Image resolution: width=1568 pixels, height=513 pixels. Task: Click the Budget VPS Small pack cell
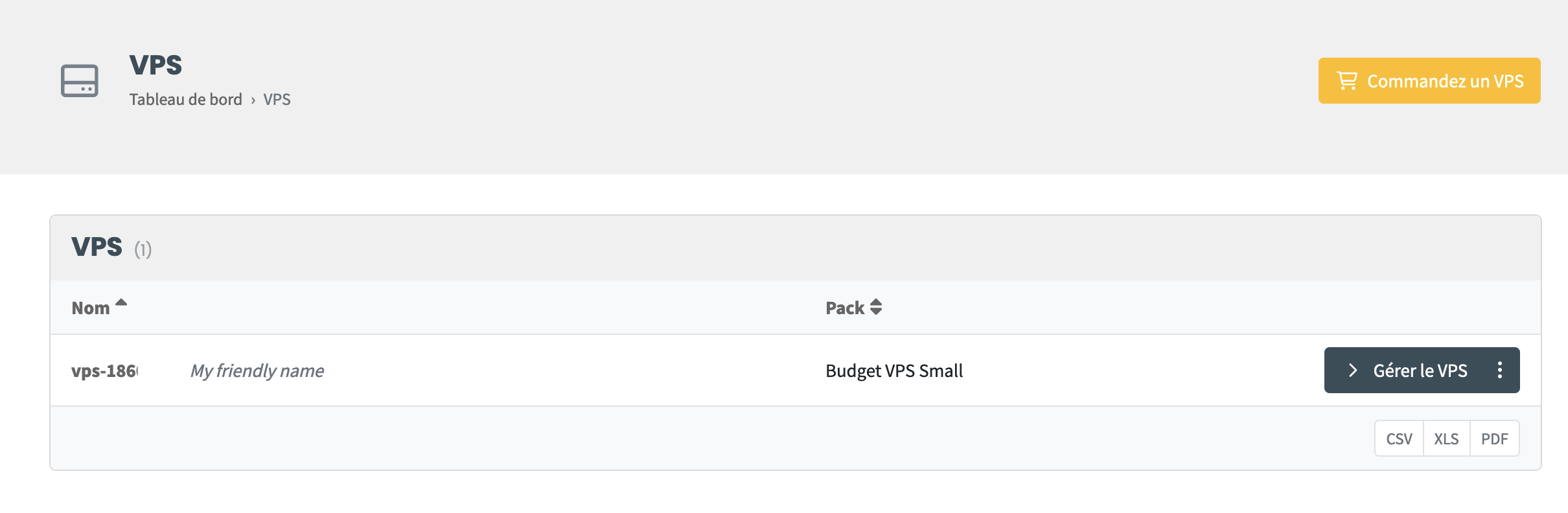click(x=894, y=371)
